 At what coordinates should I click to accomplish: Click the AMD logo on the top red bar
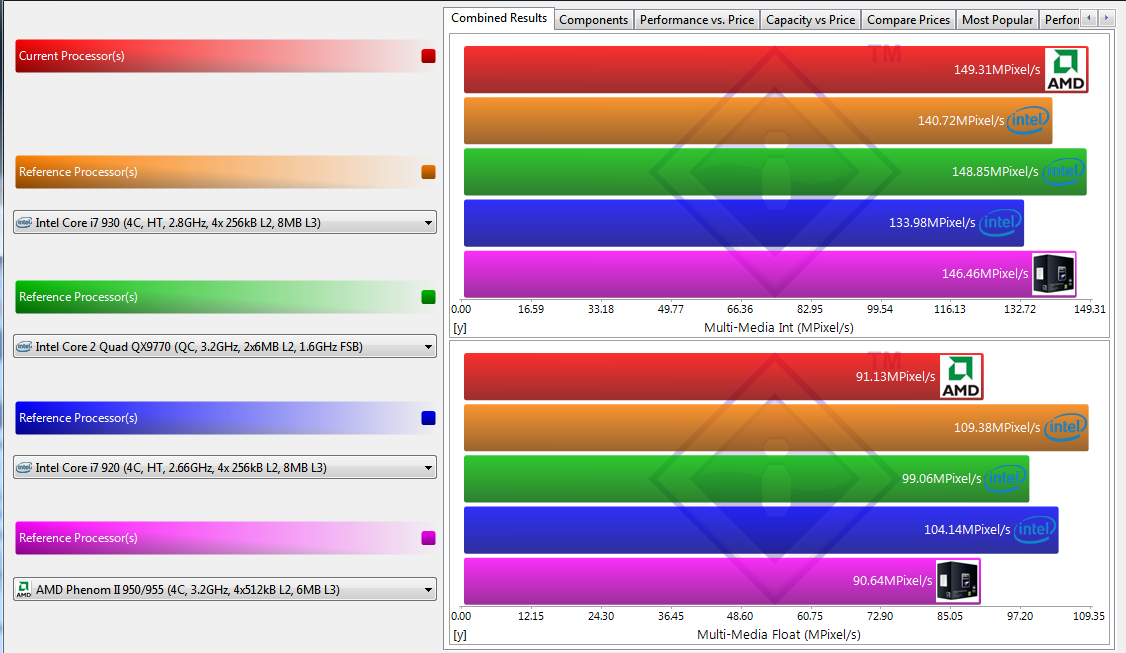point(1065,70)
